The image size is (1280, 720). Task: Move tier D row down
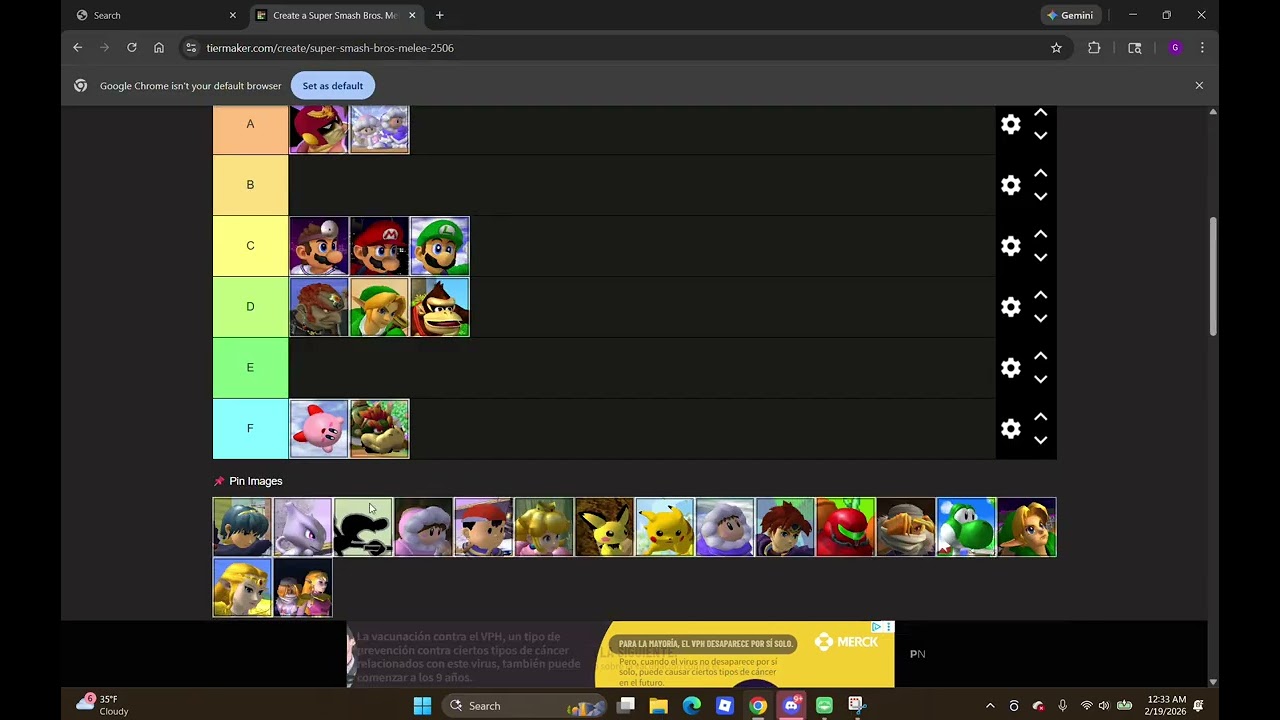[x=1040, y=319]
